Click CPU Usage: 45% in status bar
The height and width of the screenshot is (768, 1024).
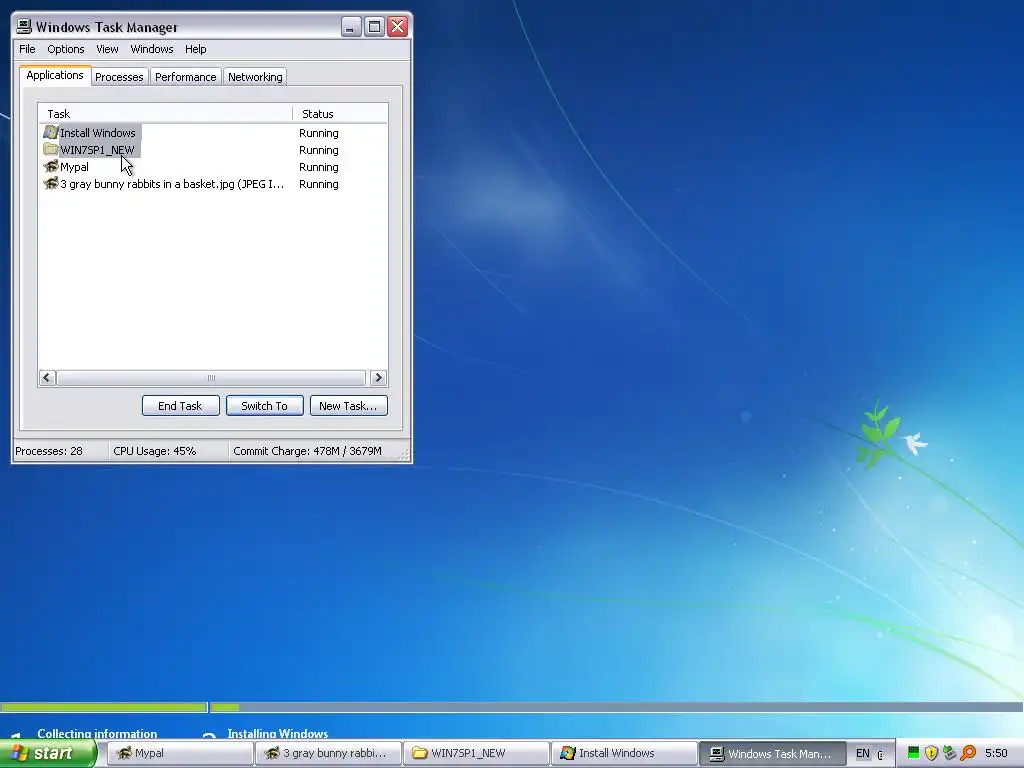(x=155, y=451)
